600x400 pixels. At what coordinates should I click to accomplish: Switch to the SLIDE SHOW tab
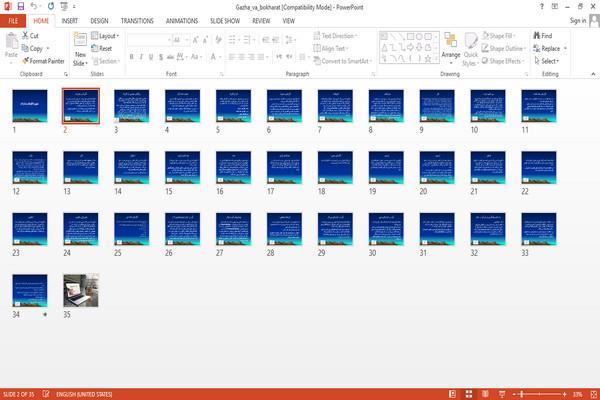[225, 21]
